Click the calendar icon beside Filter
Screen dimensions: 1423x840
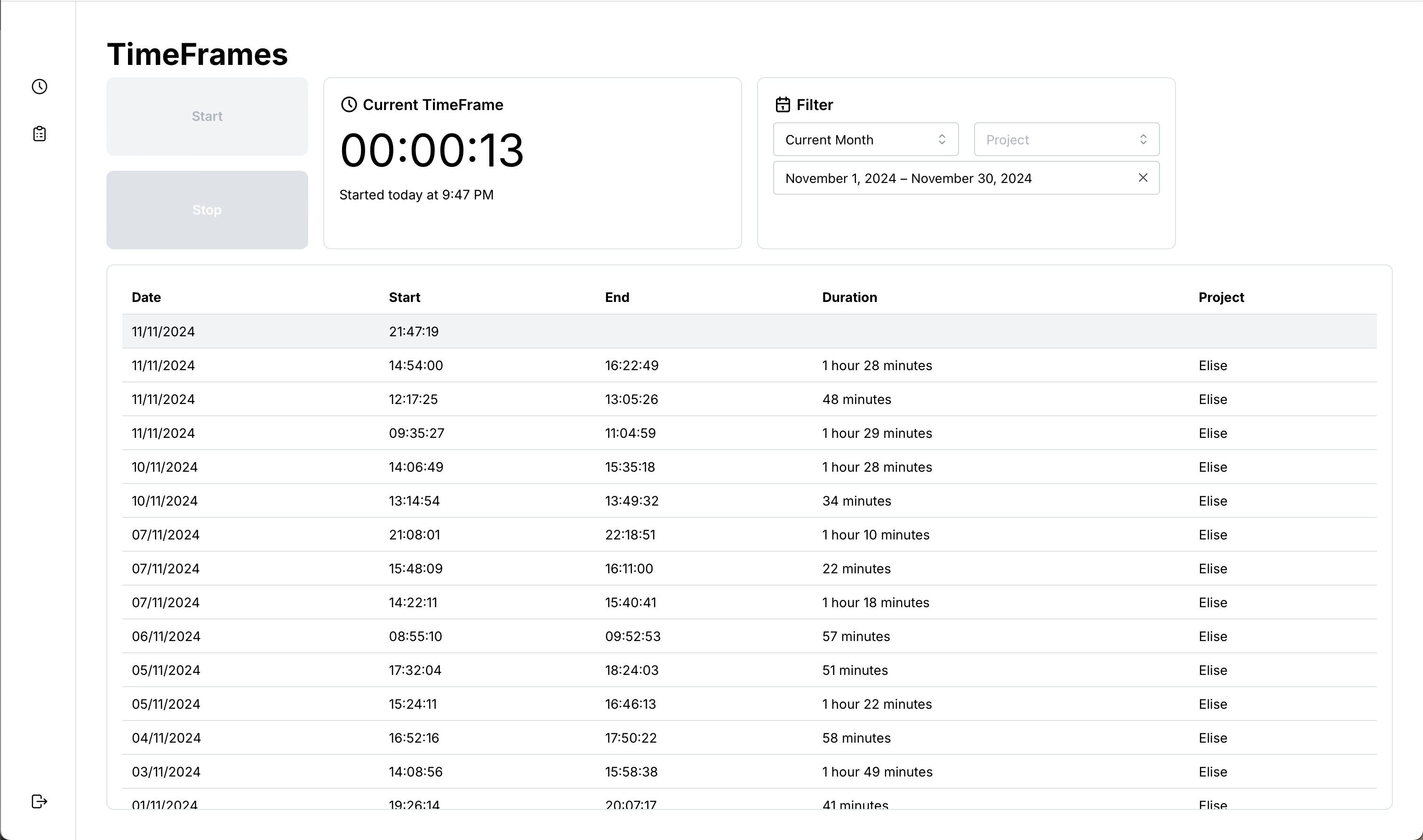[x=783, y=105]
